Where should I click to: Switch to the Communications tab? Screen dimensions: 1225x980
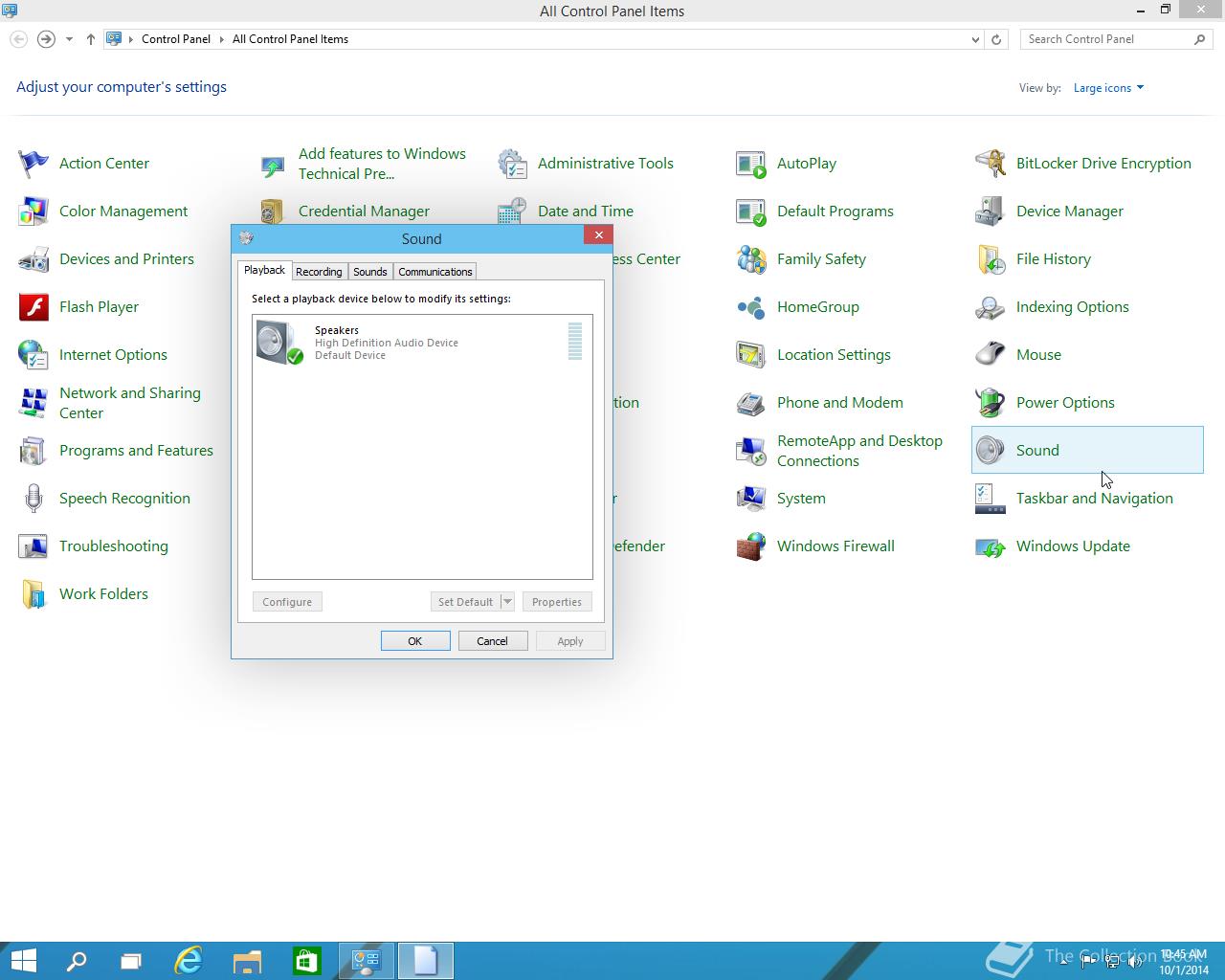(435, 272)
